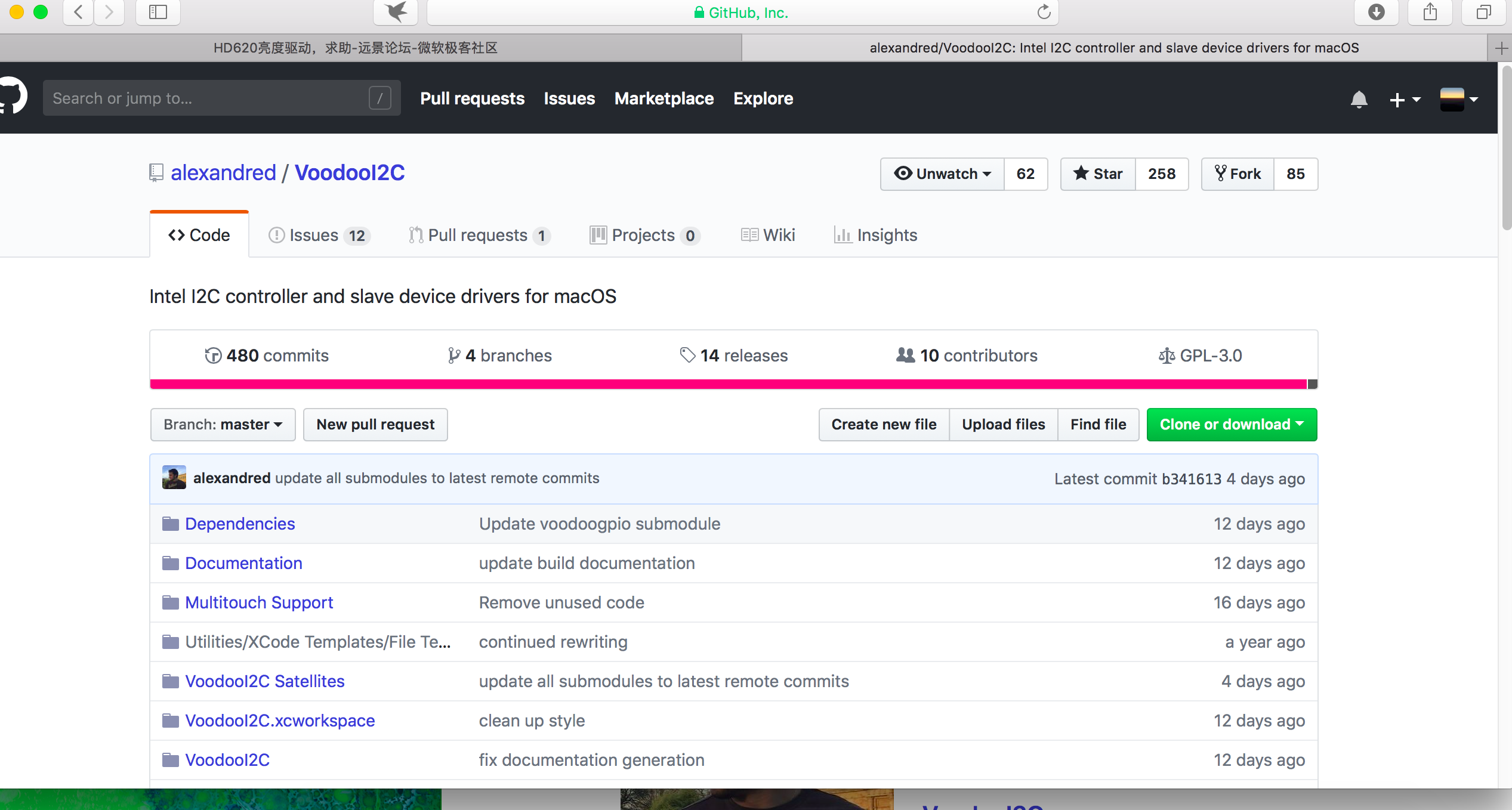Open a new Safari tab
1512x810 pixels.
(1501, 48)
